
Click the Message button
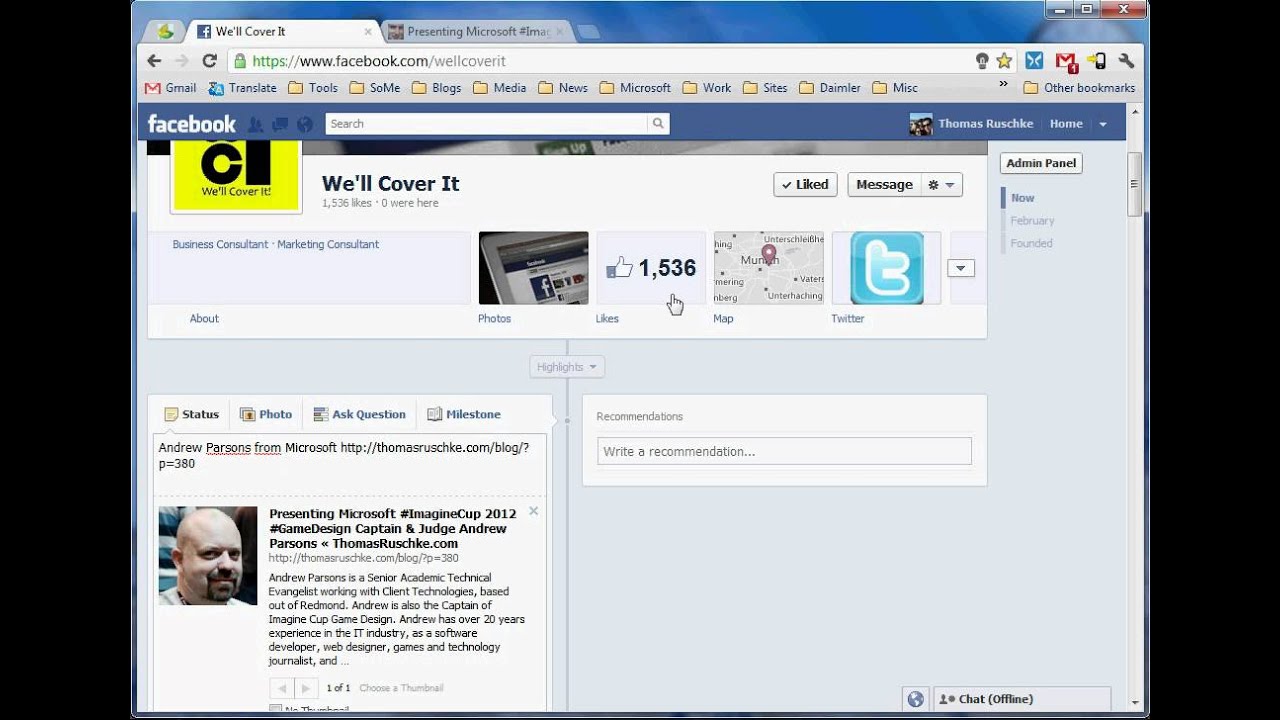[x=884, y=185]
